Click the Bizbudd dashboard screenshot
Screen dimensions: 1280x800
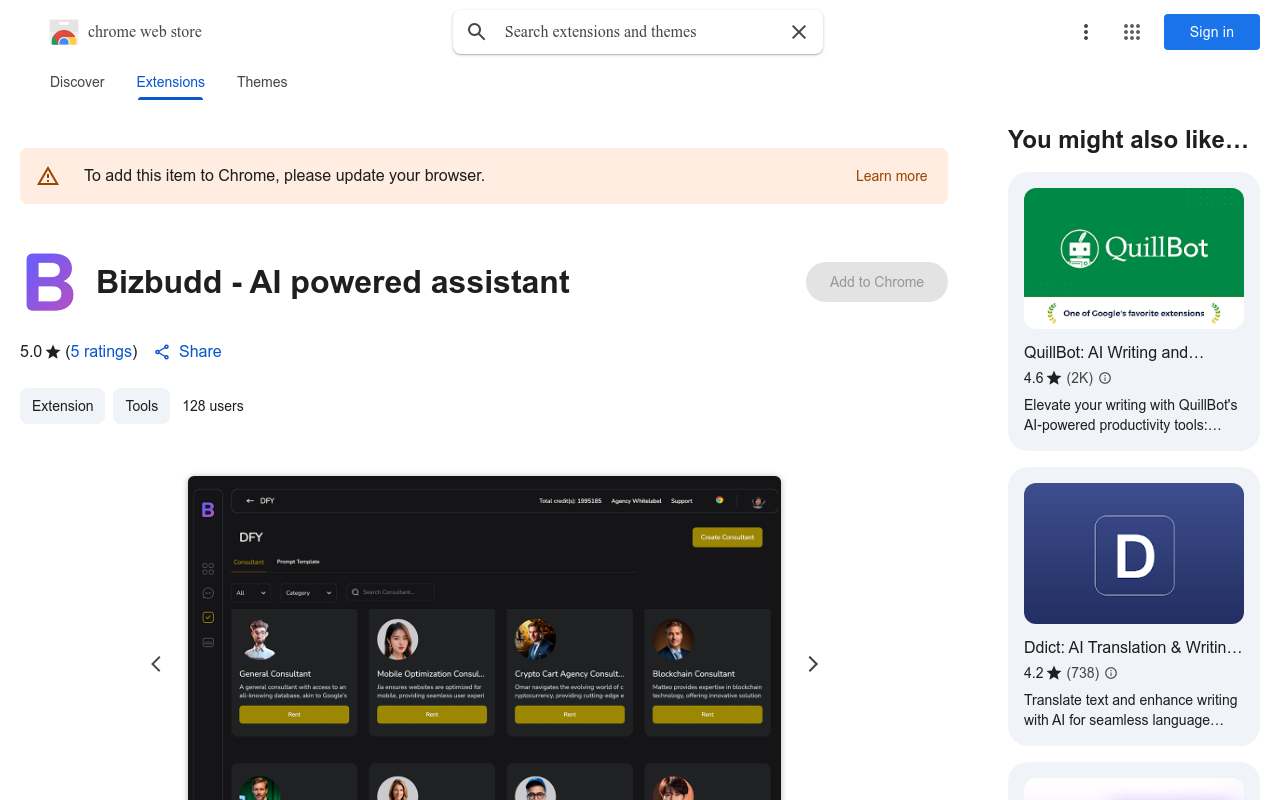tap(484, 638)
